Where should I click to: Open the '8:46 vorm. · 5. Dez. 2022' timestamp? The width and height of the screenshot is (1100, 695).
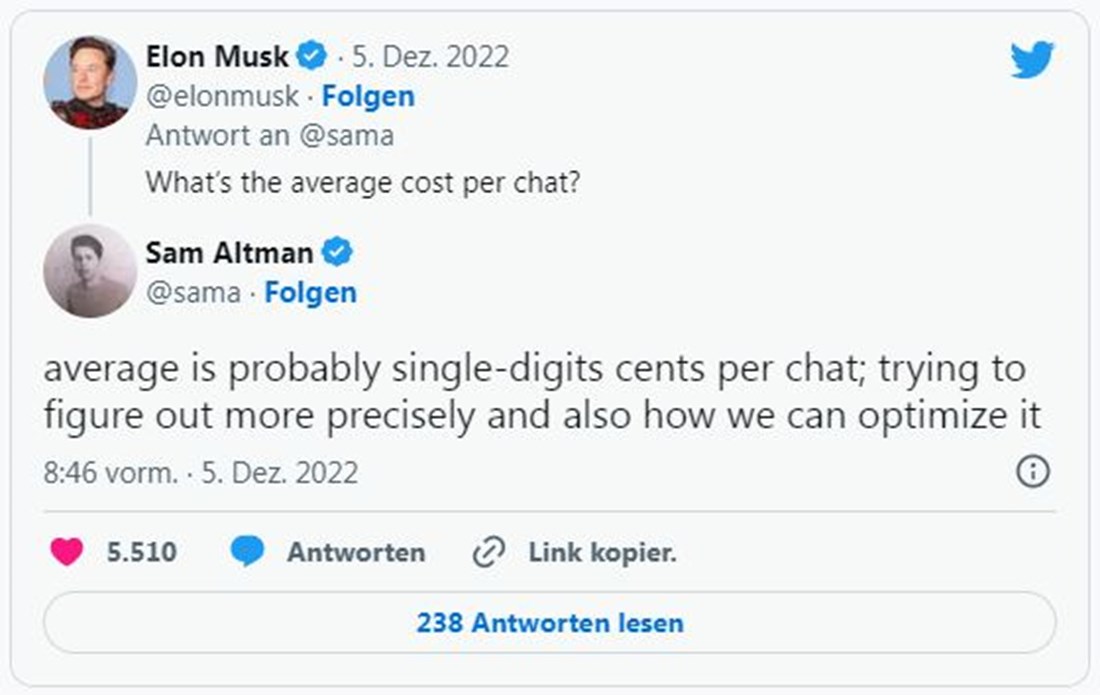click(200, 472)
